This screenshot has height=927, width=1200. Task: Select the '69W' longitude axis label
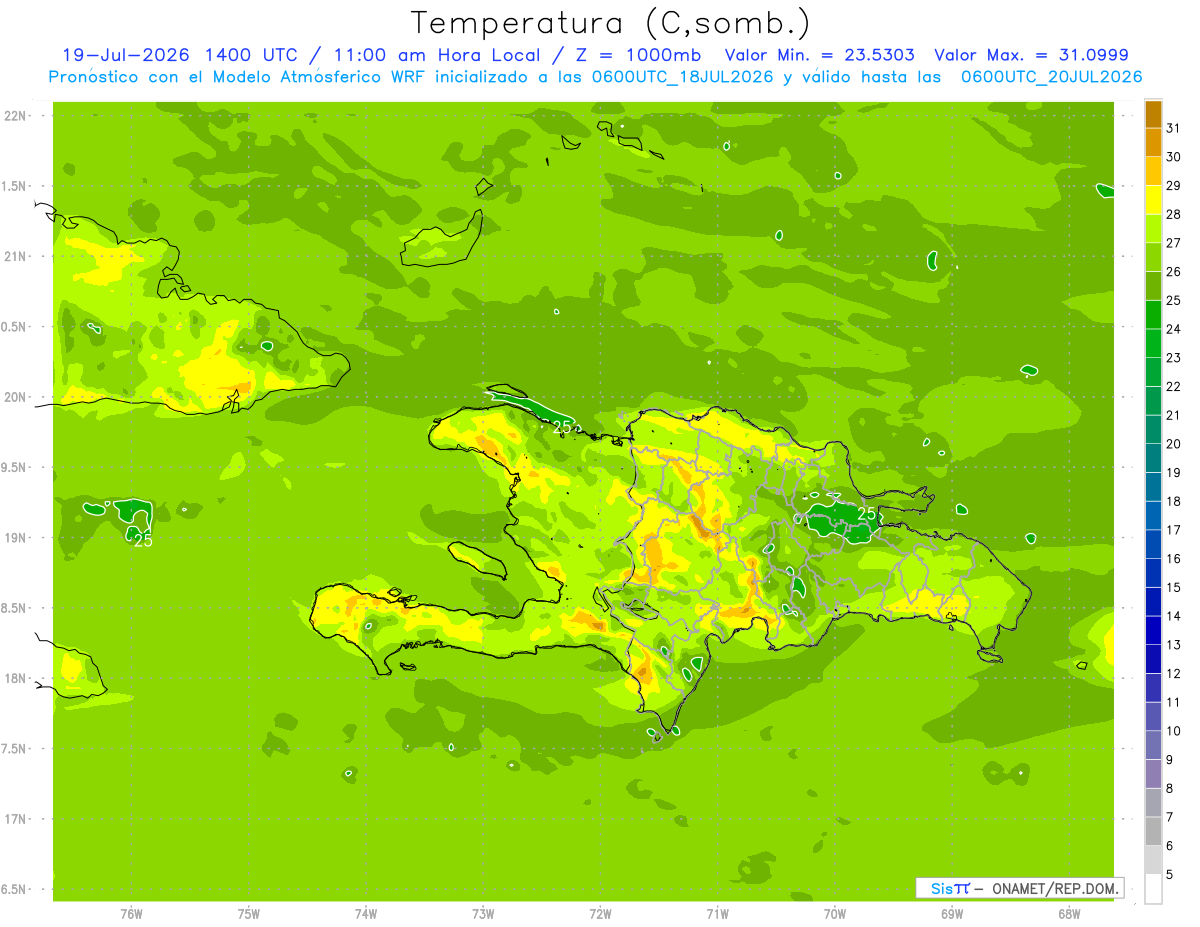952,914
